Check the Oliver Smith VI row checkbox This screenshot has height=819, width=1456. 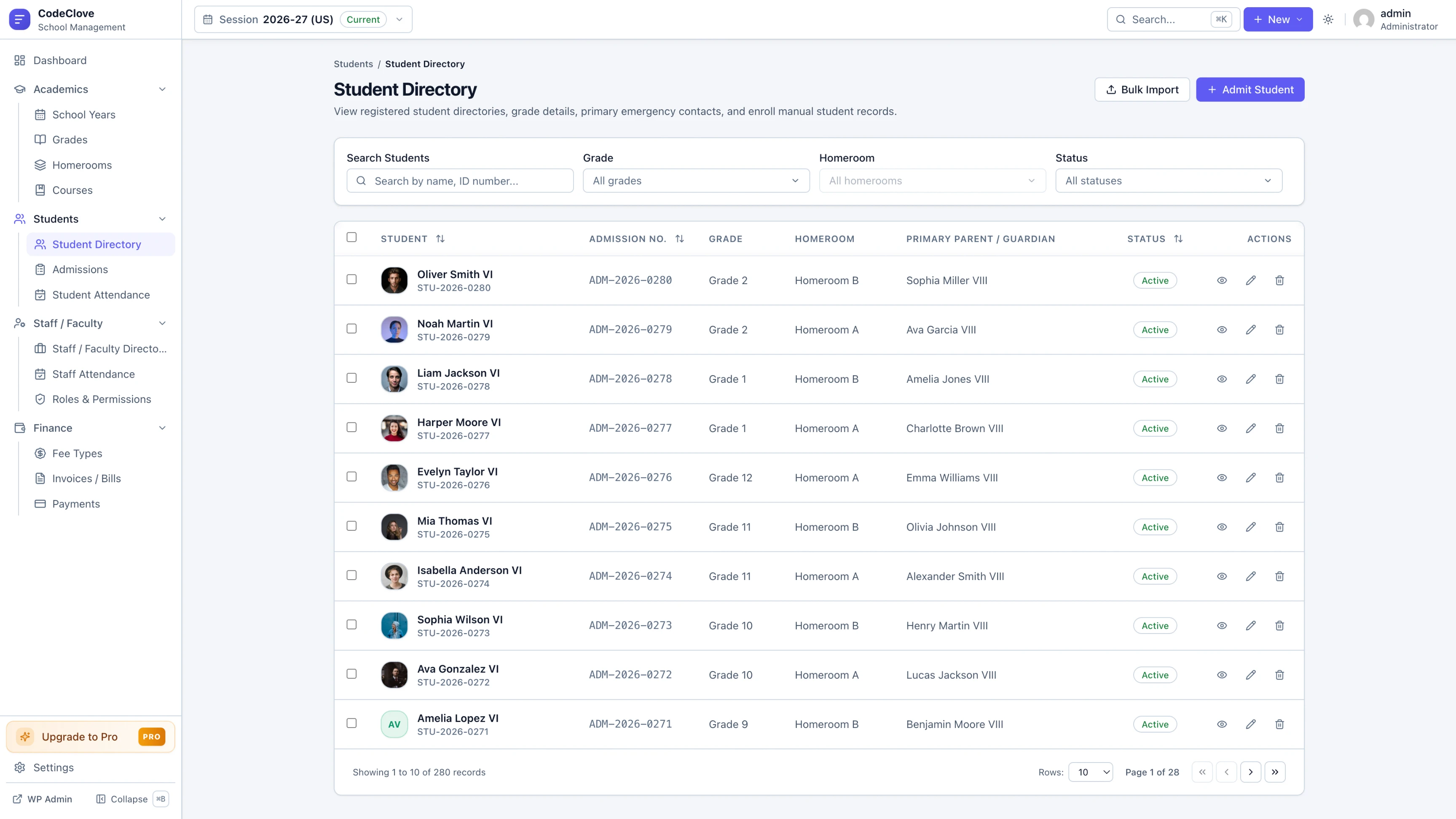click(351, 279)
